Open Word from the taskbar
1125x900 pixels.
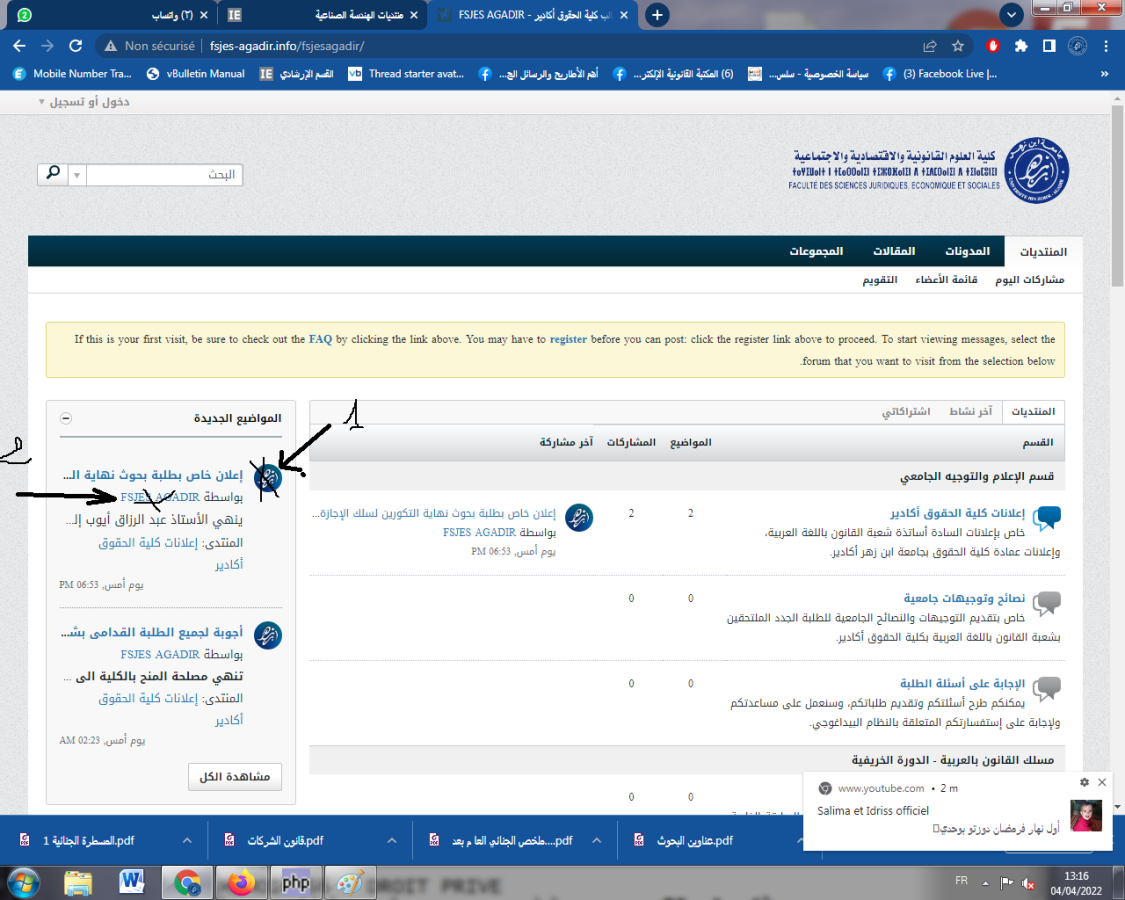[132, 883]
